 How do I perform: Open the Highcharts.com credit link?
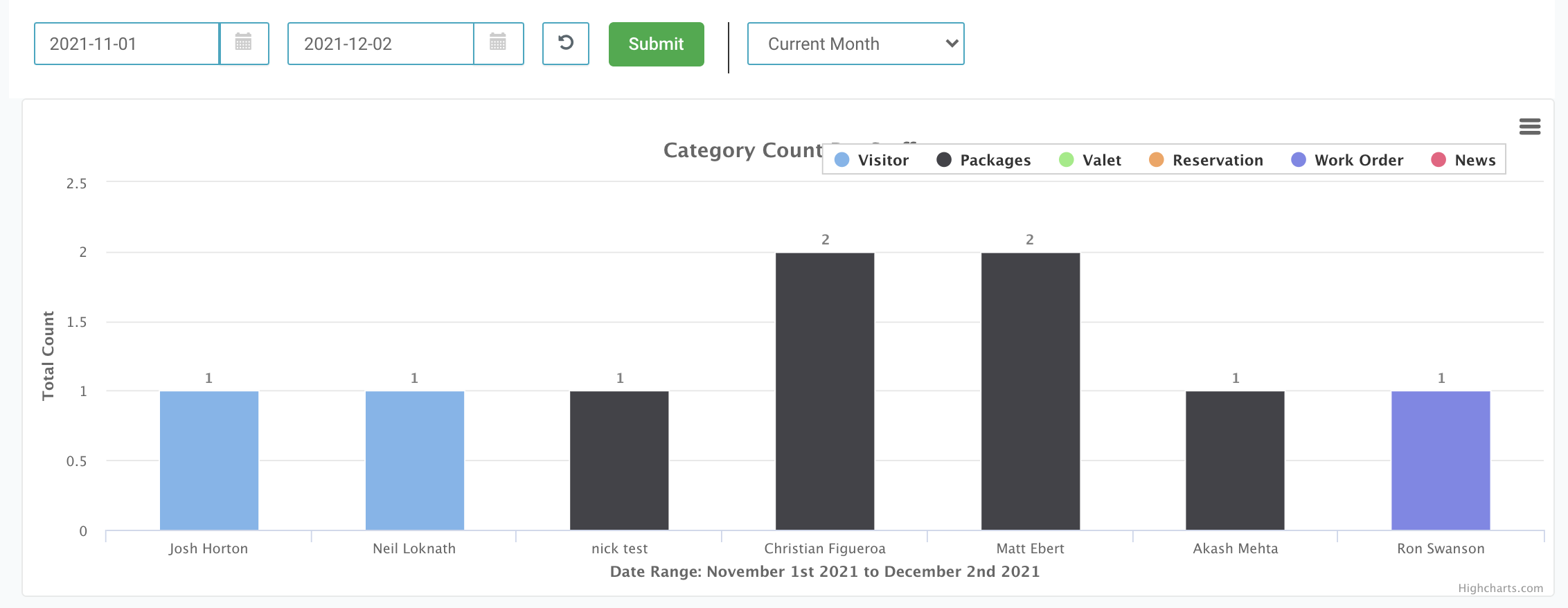[1500, 588]
